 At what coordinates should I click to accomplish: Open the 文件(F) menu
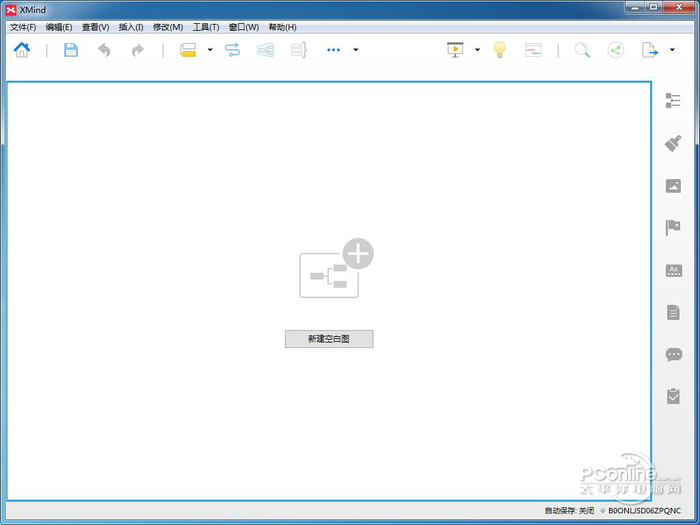pos(23,27)
